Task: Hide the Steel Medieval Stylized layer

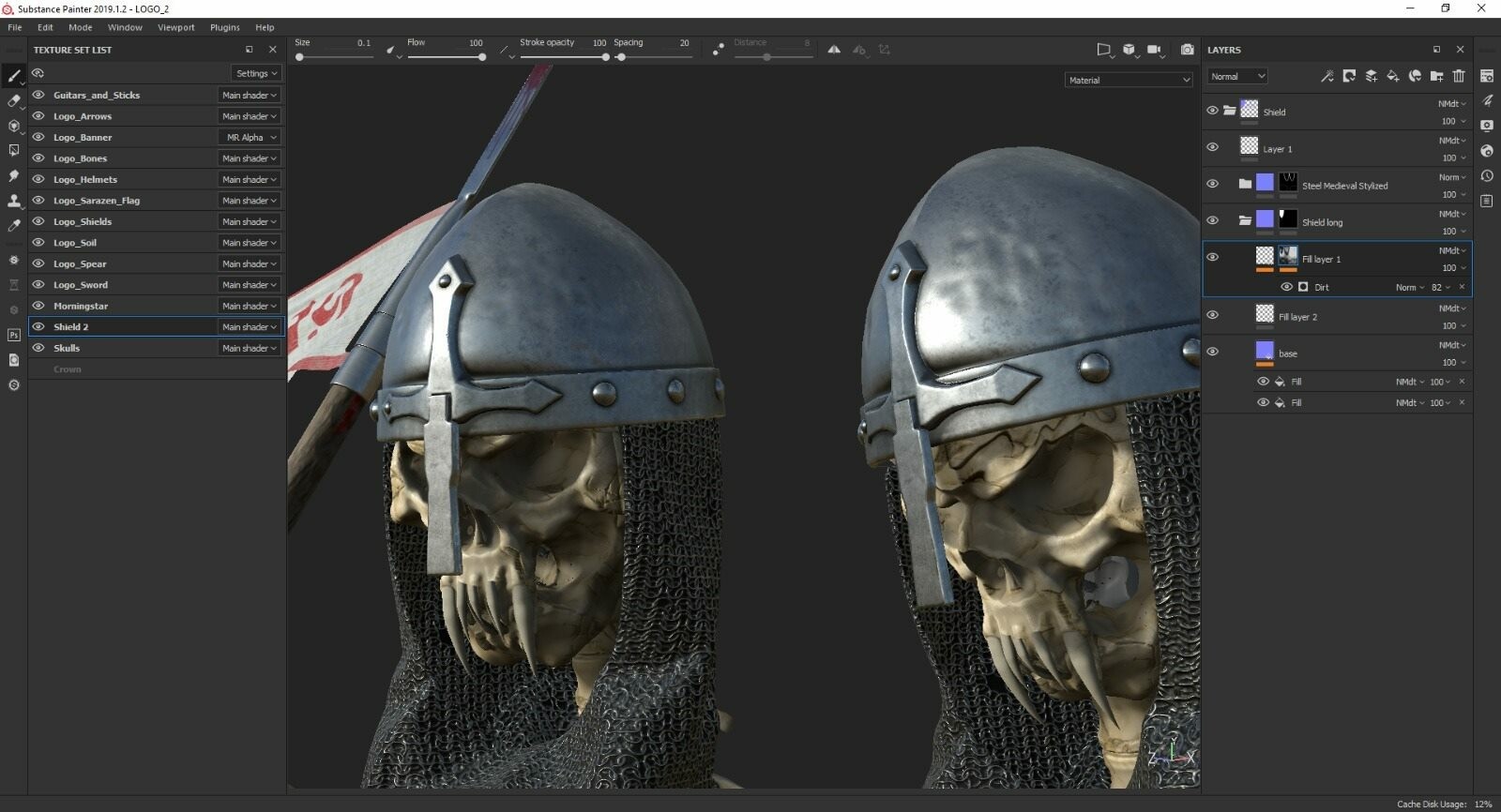Action: click(x=1212, y=184)
